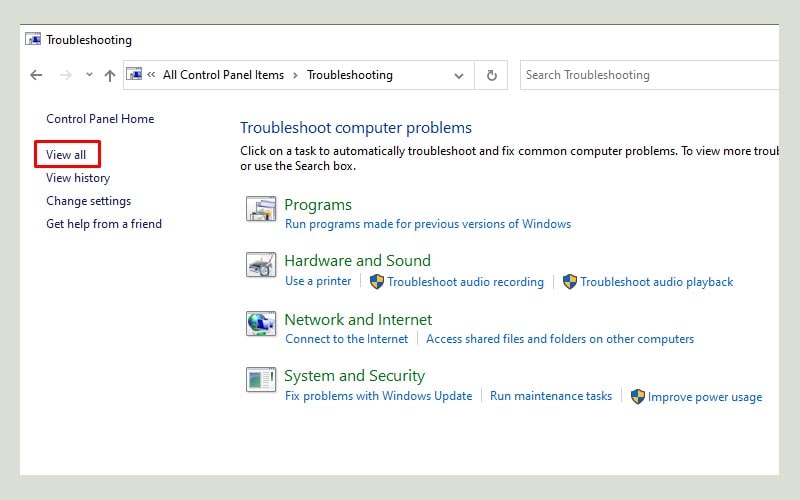
Task: Open Control Panel Home
Action: click(100, 119)
